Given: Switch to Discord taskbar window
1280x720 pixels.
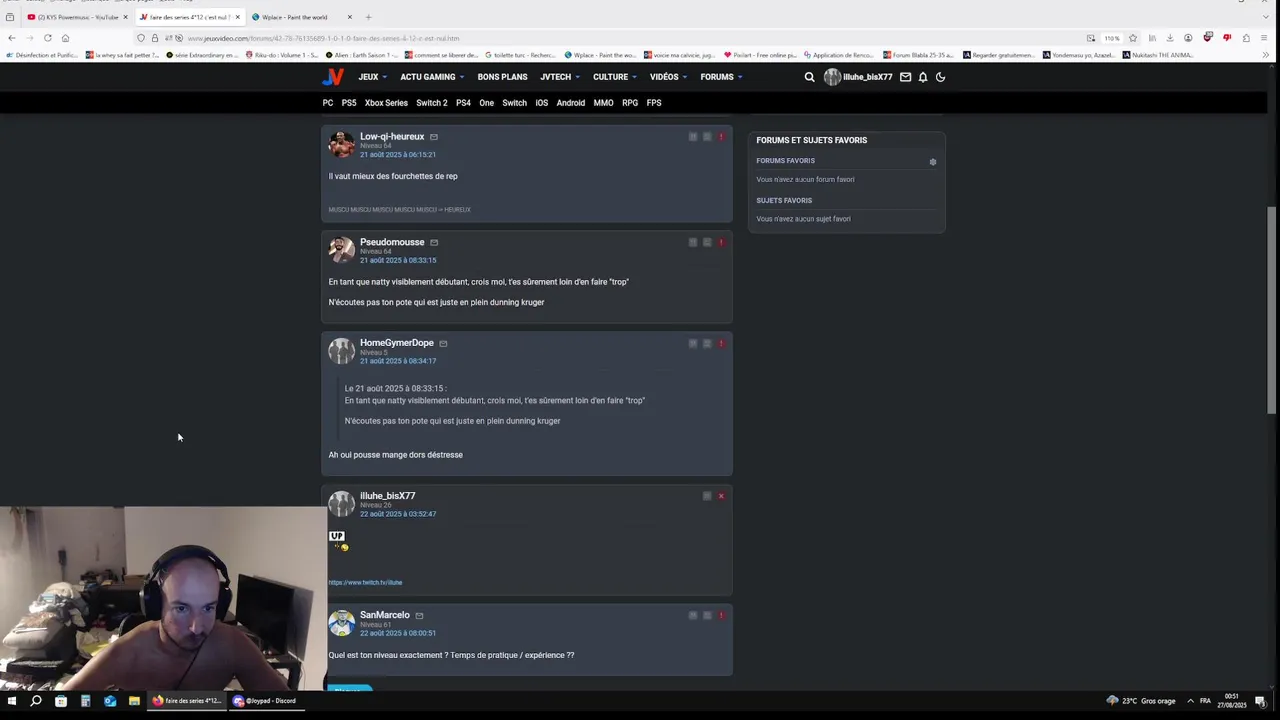Looking at the screenshot, I should click(265, 701).
